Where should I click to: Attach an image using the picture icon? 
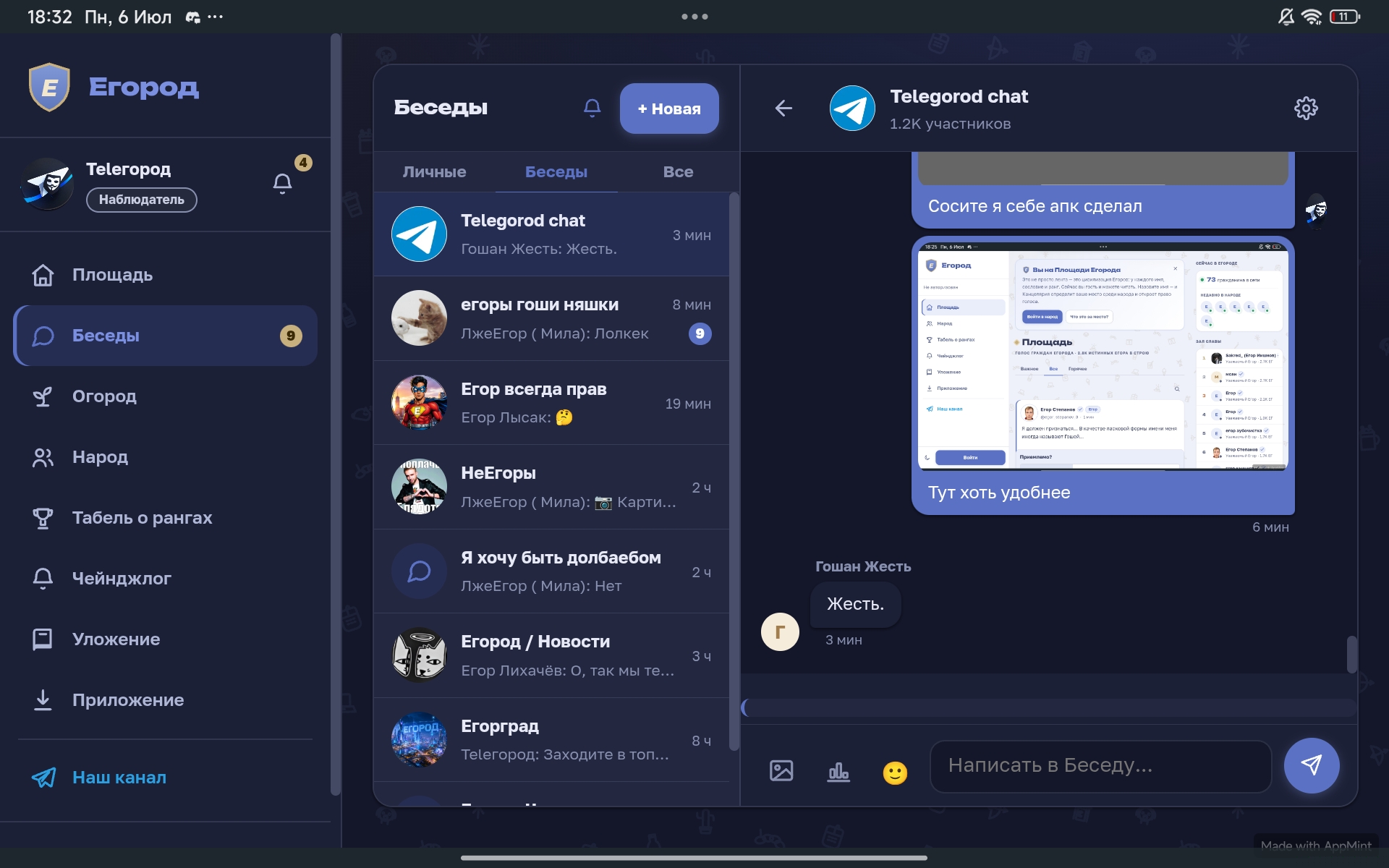[x=781, y=771]
